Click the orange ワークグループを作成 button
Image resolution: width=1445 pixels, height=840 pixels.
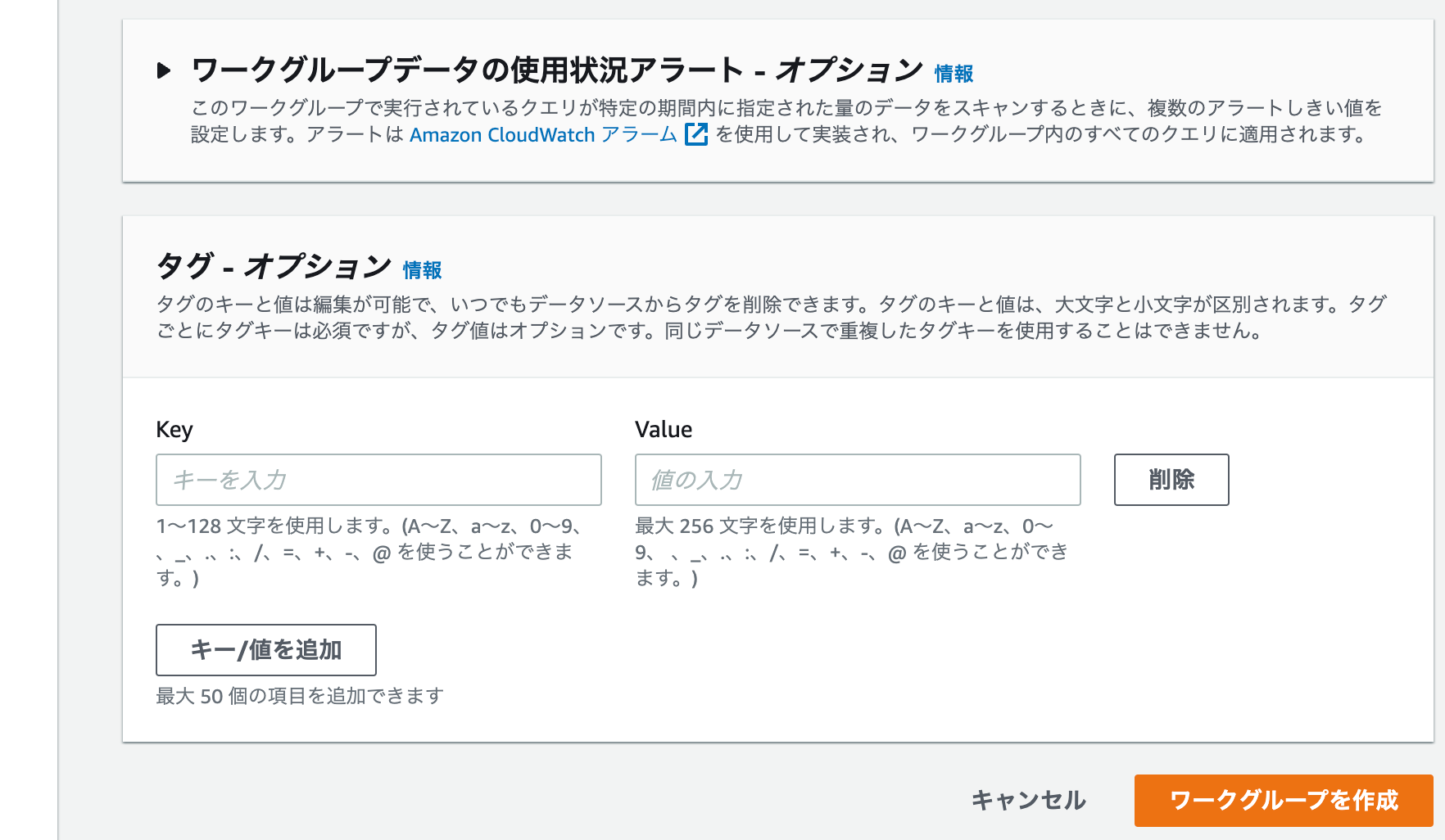point(1283,800)
